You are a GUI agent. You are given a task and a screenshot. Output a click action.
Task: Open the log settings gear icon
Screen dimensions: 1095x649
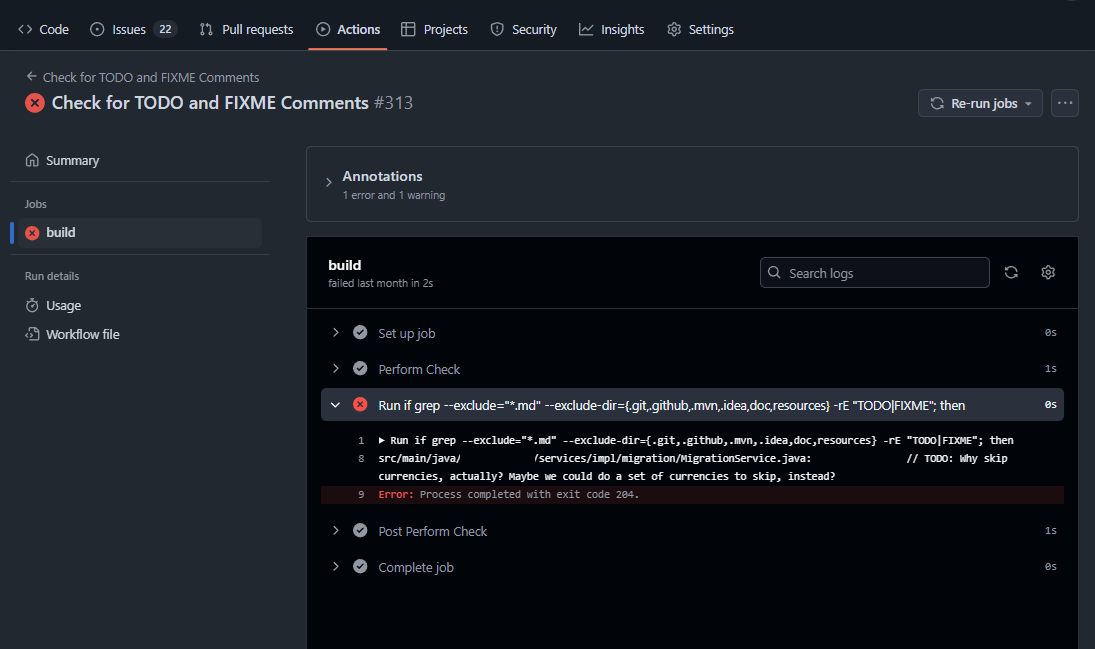(x=1048, y=272)
